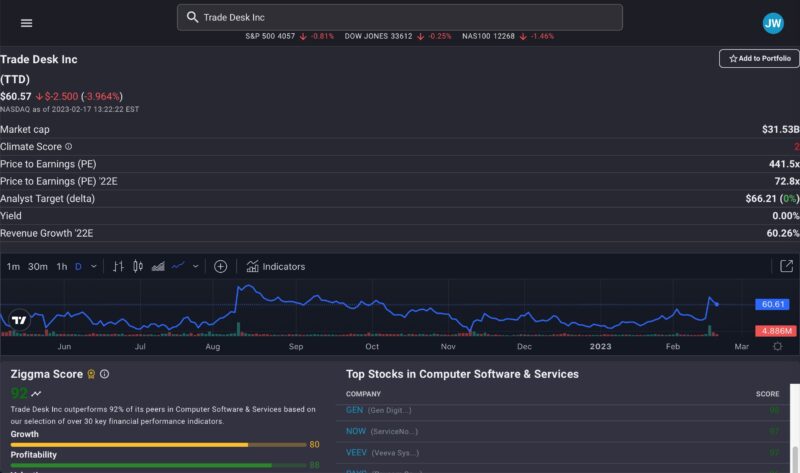Viewport: 800px width, 473px height.
Task: Select the 1h chart interval
Action: tap(62, 266)
